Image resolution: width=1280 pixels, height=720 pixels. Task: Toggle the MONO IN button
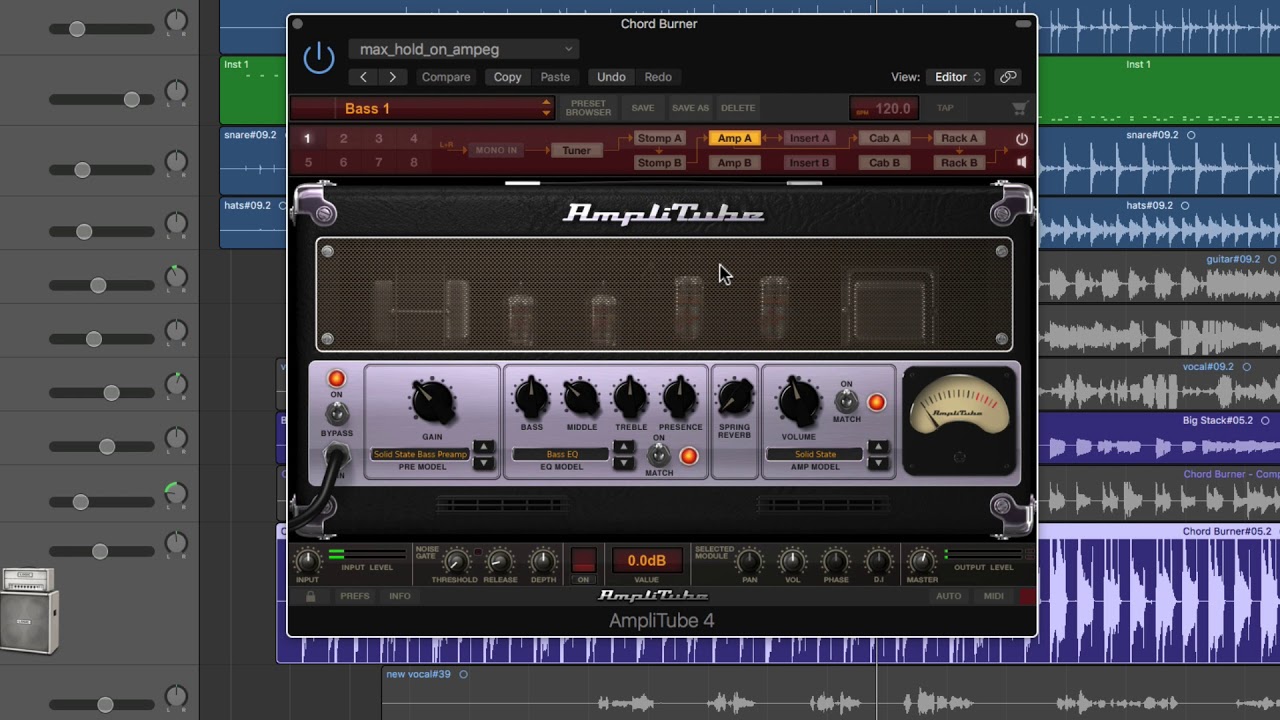pos(496,150)
